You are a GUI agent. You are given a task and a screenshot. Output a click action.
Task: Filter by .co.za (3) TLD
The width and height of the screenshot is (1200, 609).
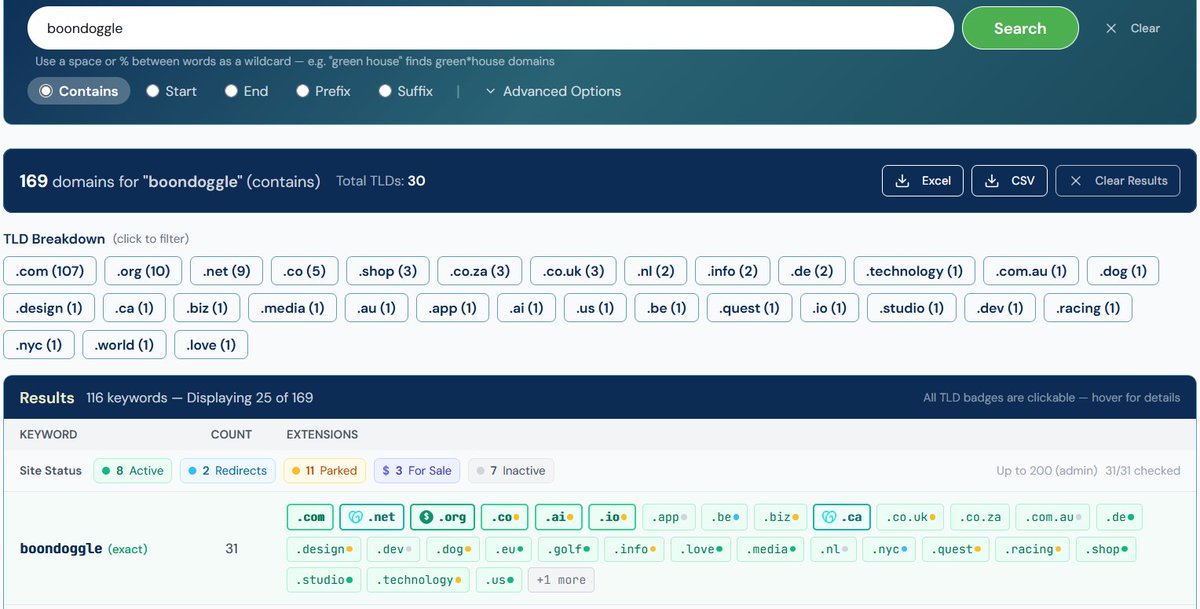[480, 271]
